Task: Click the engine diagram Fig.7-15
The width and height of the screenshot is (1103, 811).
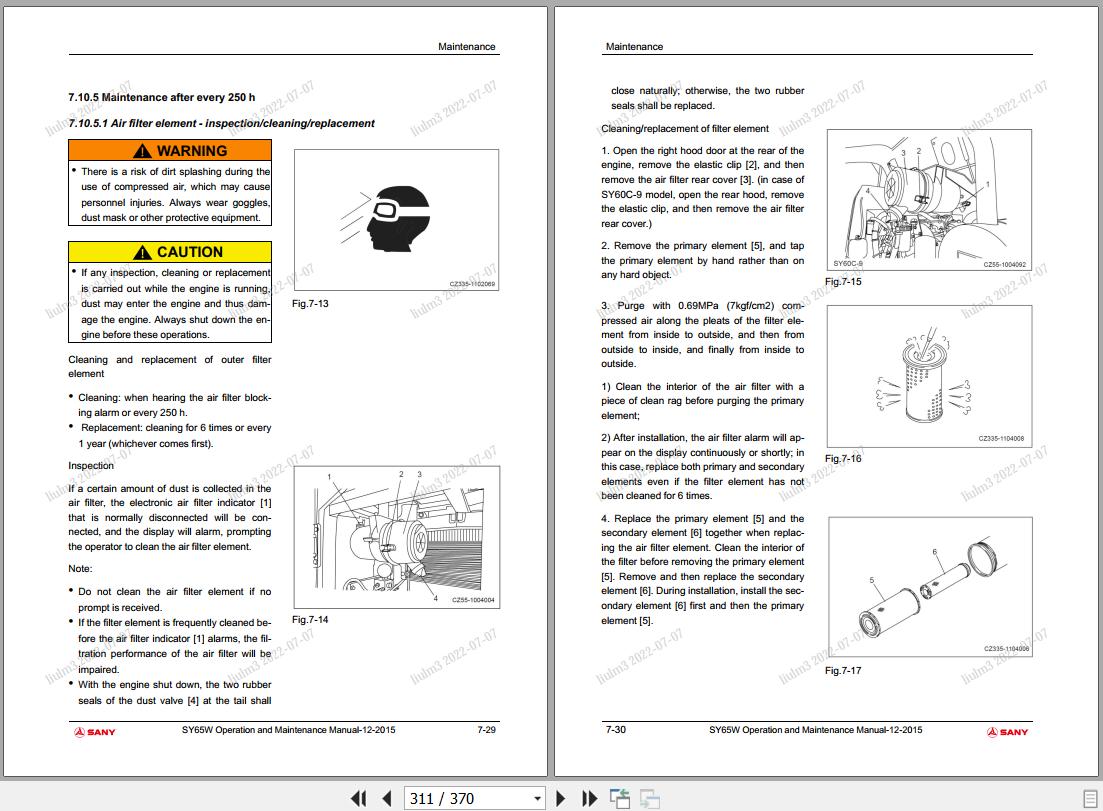Action: [x=929, y=200]
